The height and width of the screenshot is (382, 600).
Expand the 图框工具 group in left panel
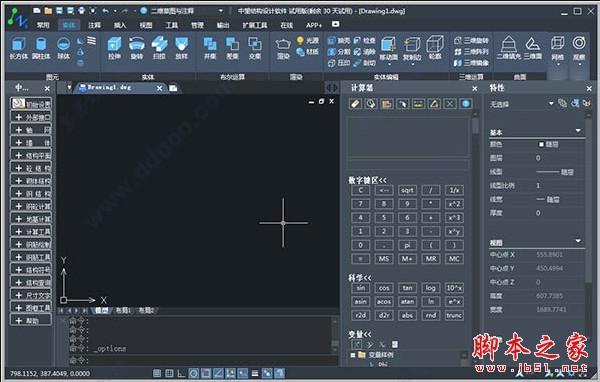click(x=31, y=308)
